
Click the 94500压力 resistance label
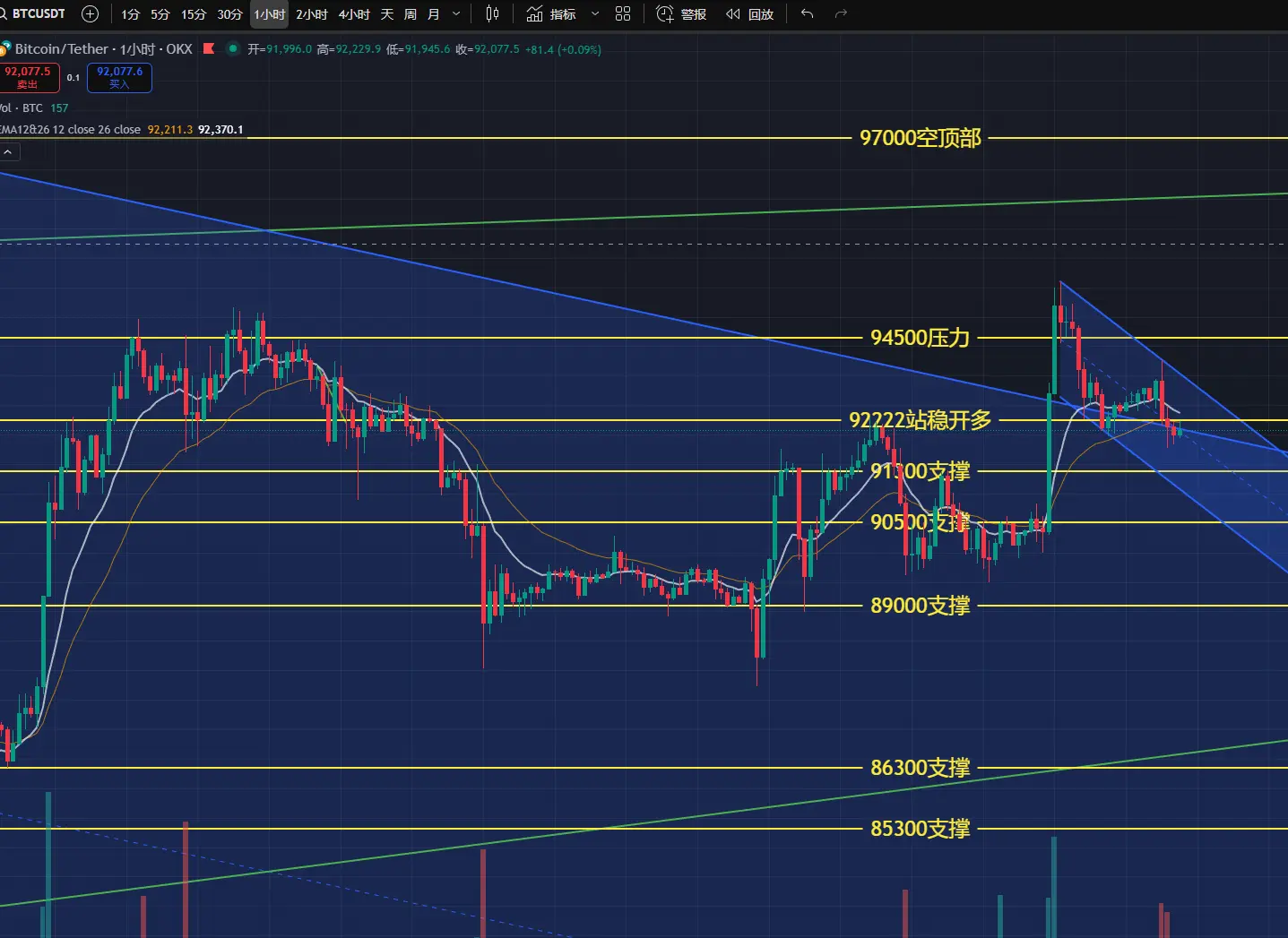pyautogui.click(x=921, y=338)
